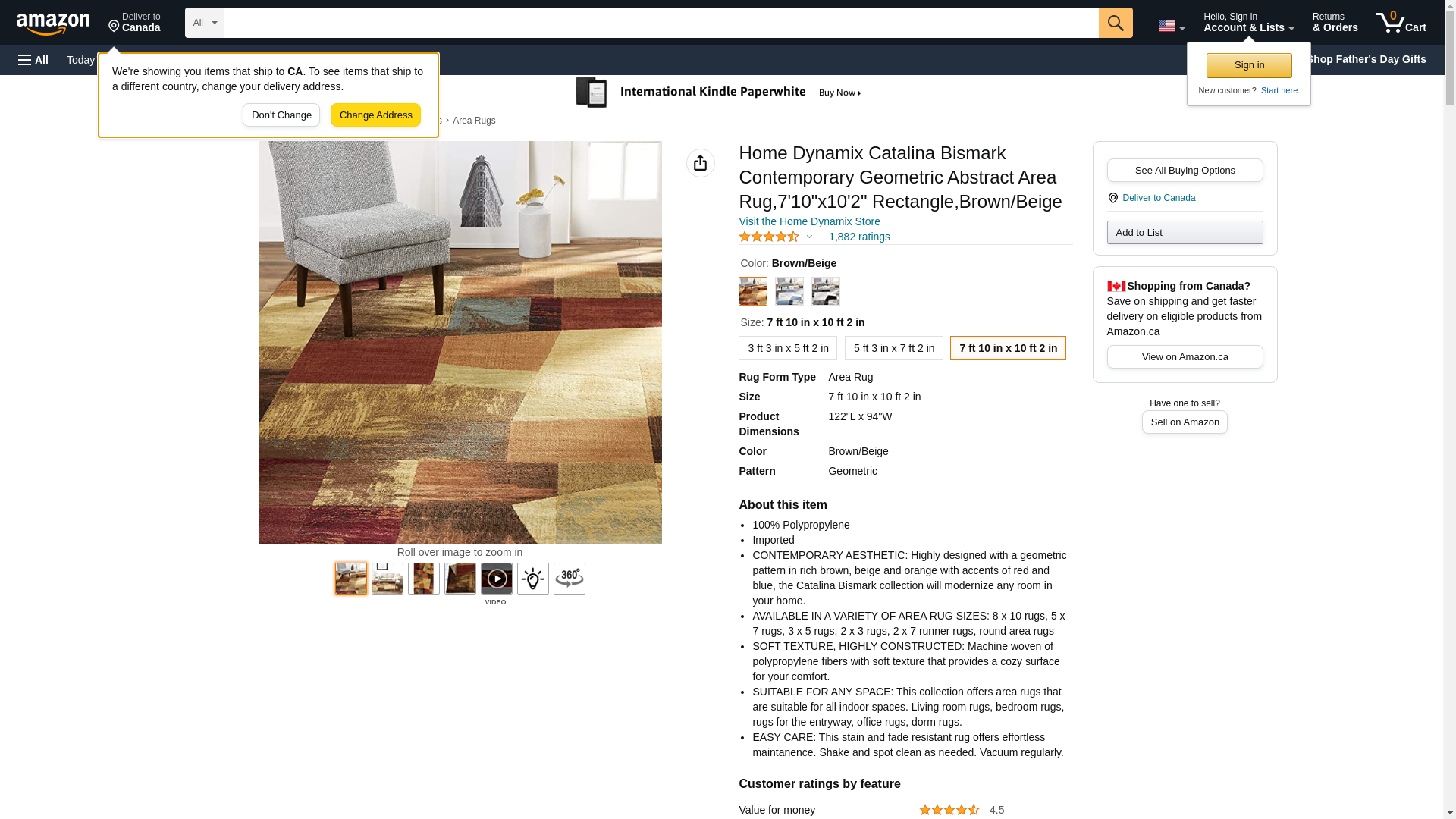Open the lightbulb product insight thumbnail

pyautogui.click(x=533, y=579)
